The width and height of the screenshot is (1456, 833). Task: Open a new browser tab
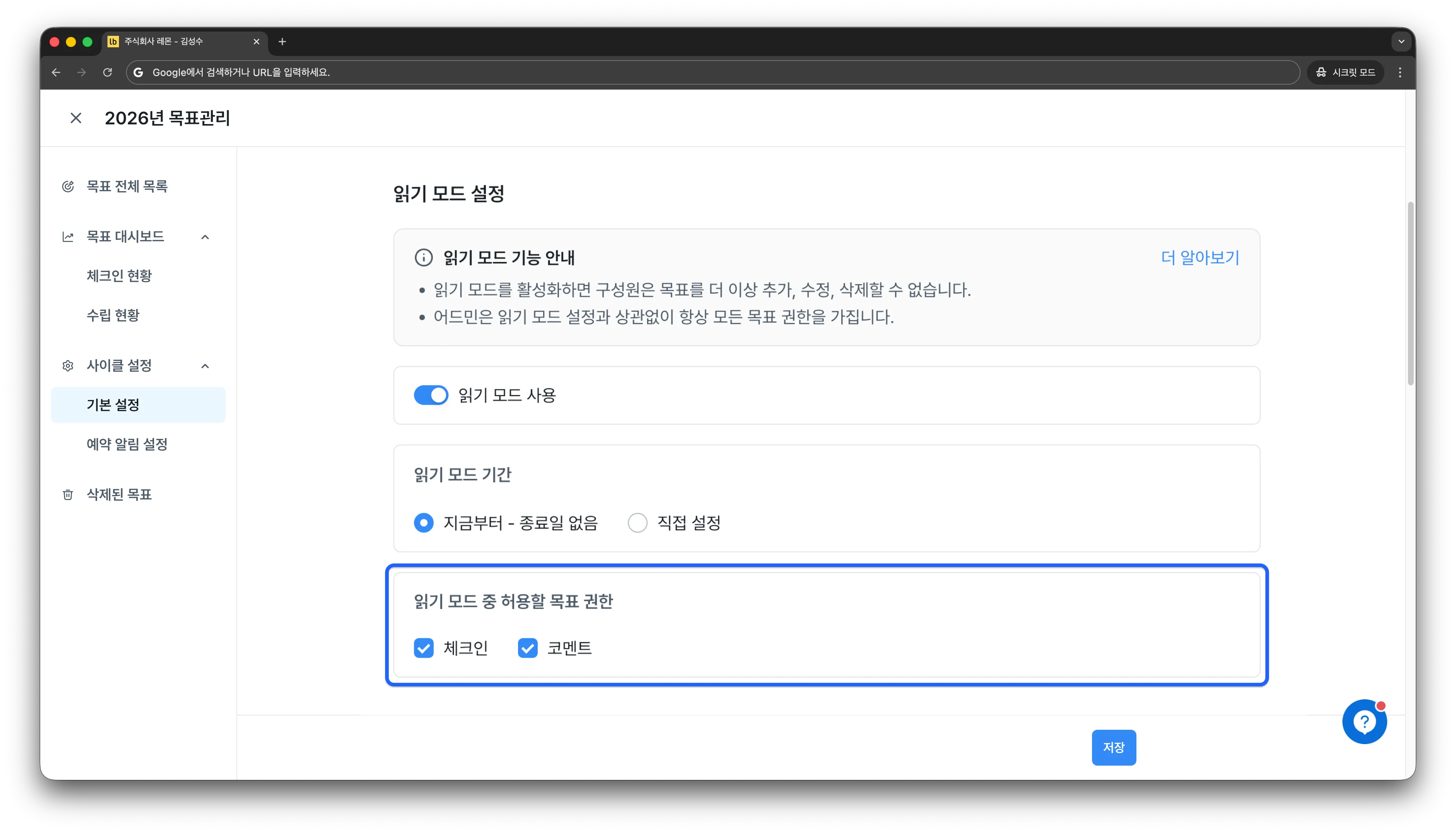(282, 41)
